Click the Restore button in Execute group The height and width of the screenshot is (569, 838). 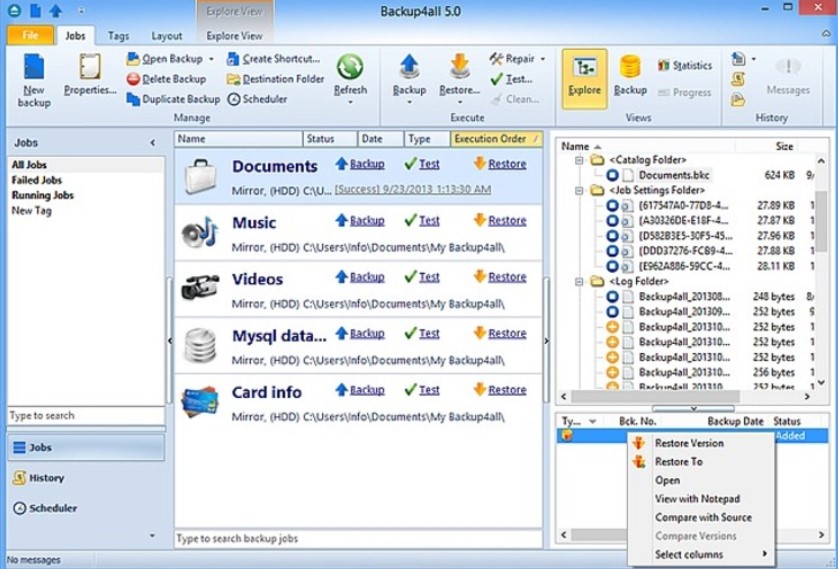pyautogui.click(x=459, y=79)
